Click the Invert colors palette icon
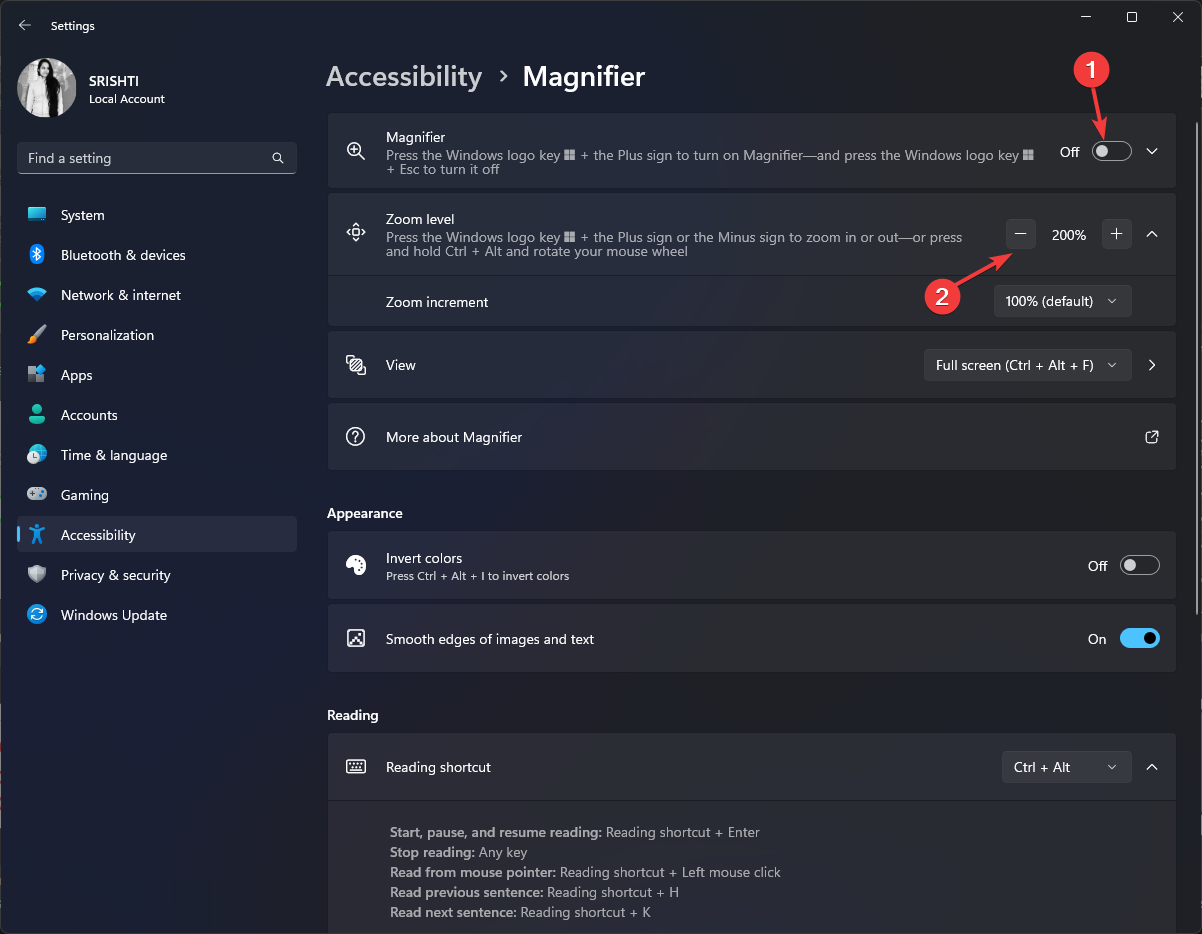 coord(355,566)
